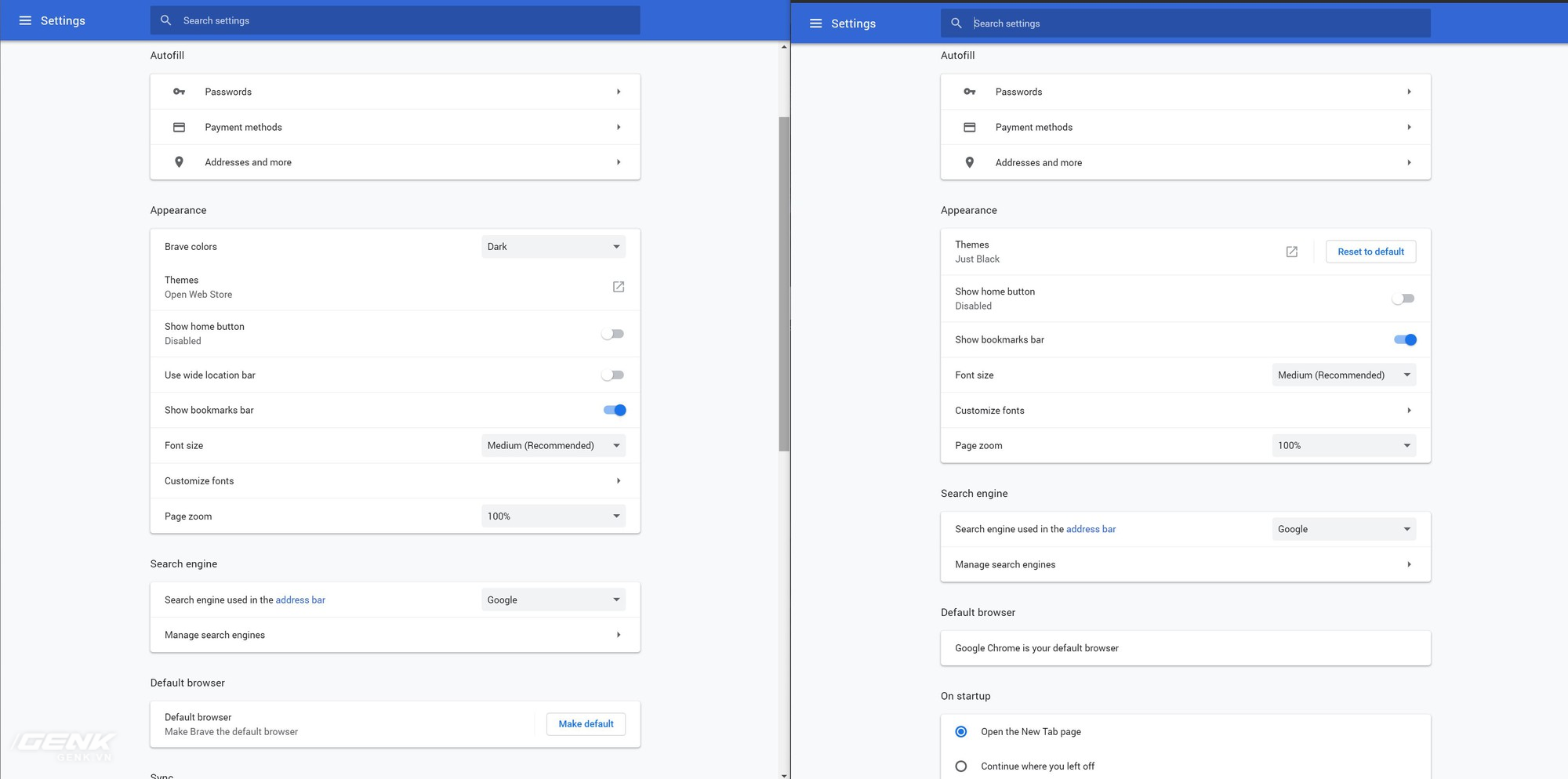Click Chrome's Passwords key icon

[970, 92]
